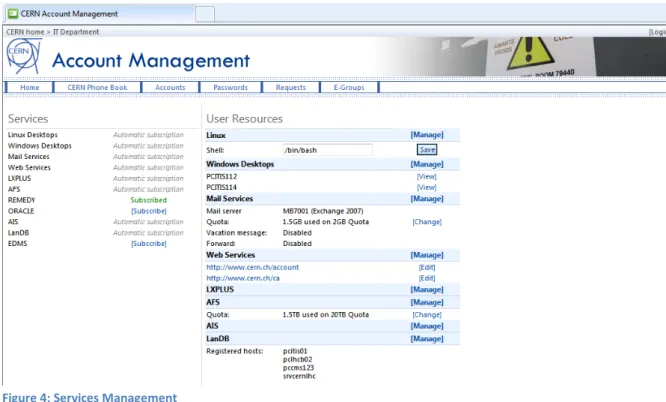Click the Account Management page title
The height and width of the screenshot is (402, 666).
[151, 60]
